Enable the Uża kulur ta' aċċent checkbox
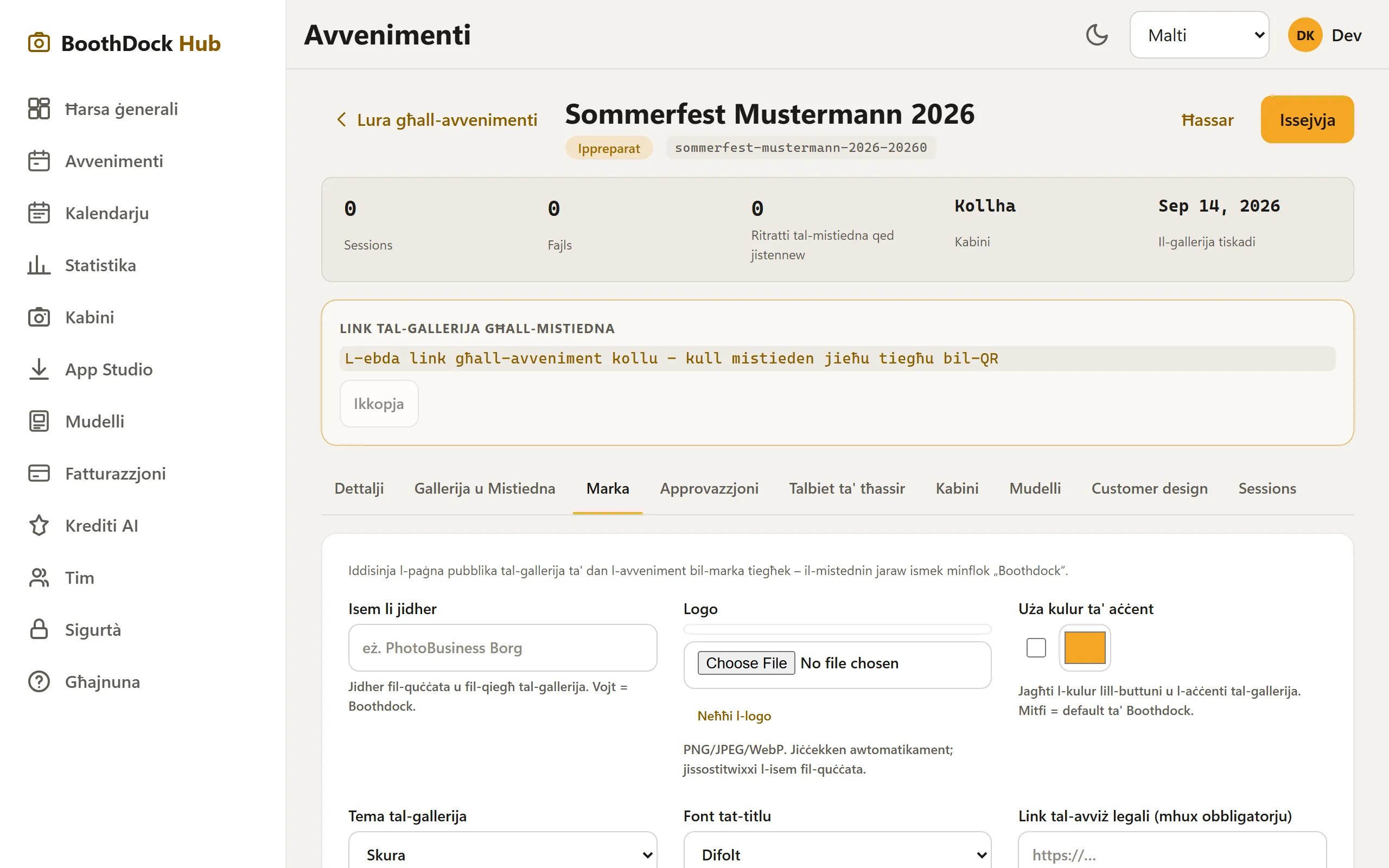 coord(1036,648)
